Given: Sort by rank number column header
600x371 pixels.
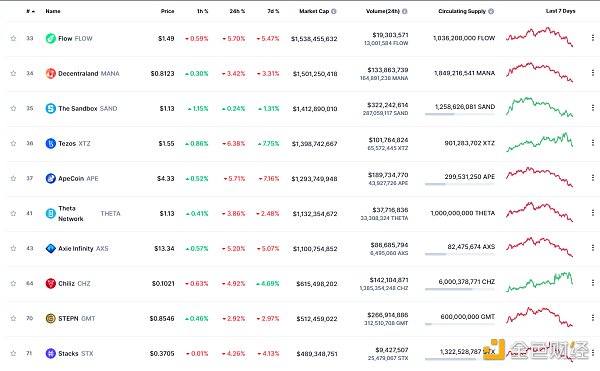Looking at the screenshot, I should (x=30, y=11).
